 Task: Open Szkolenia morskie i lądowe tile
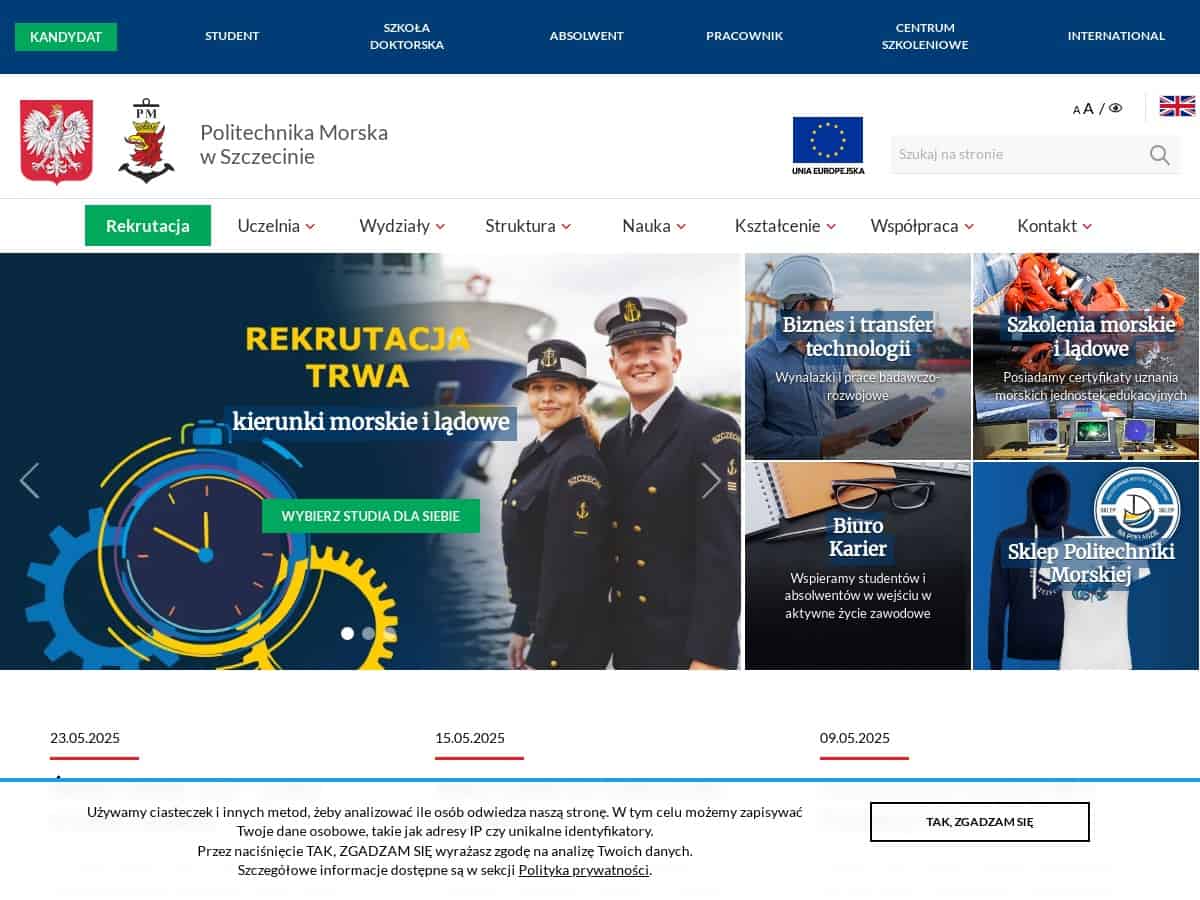(x=1086, y=356)
